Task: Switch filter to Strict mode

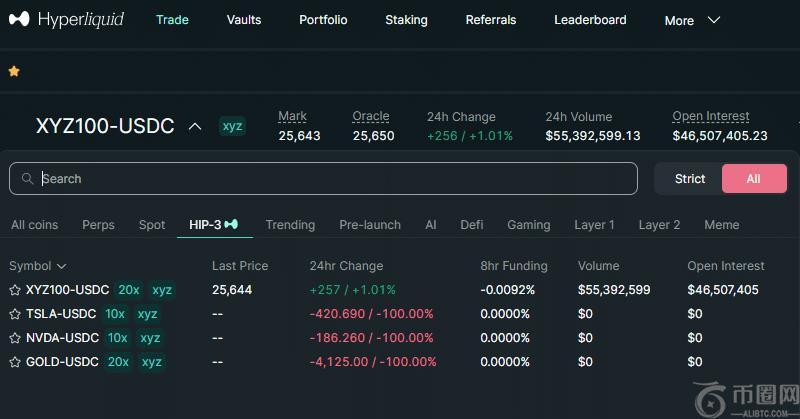Action: (x=690, y=179)
